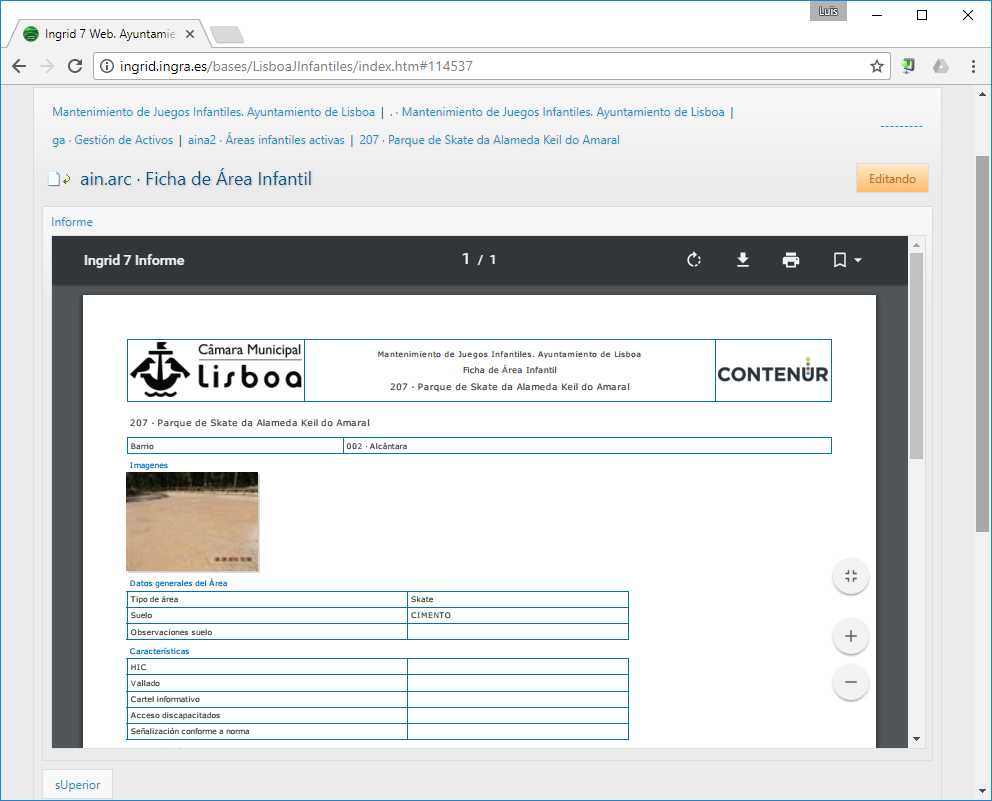The width and height of the screenshot is (992, 801).
Task: Download the Ingrid 7 Informe PDF
Action: [743, 260]
